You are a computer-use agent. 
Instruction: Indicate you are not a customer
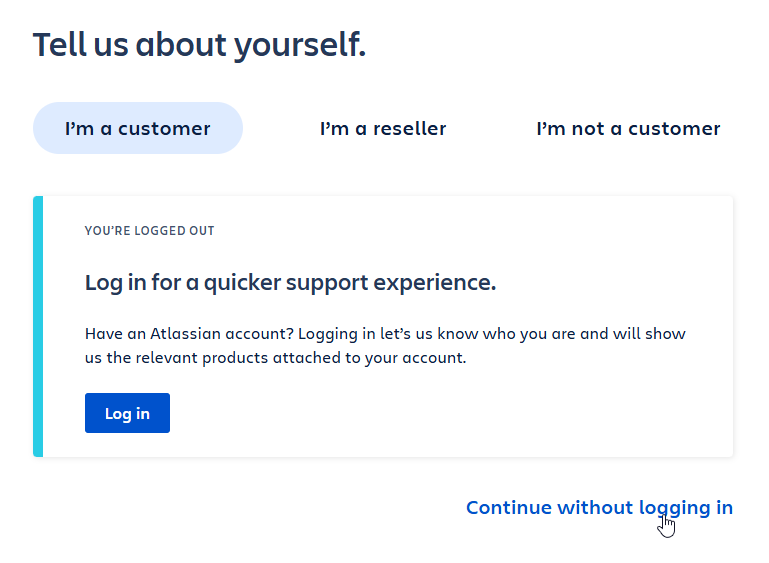[628, 128]
